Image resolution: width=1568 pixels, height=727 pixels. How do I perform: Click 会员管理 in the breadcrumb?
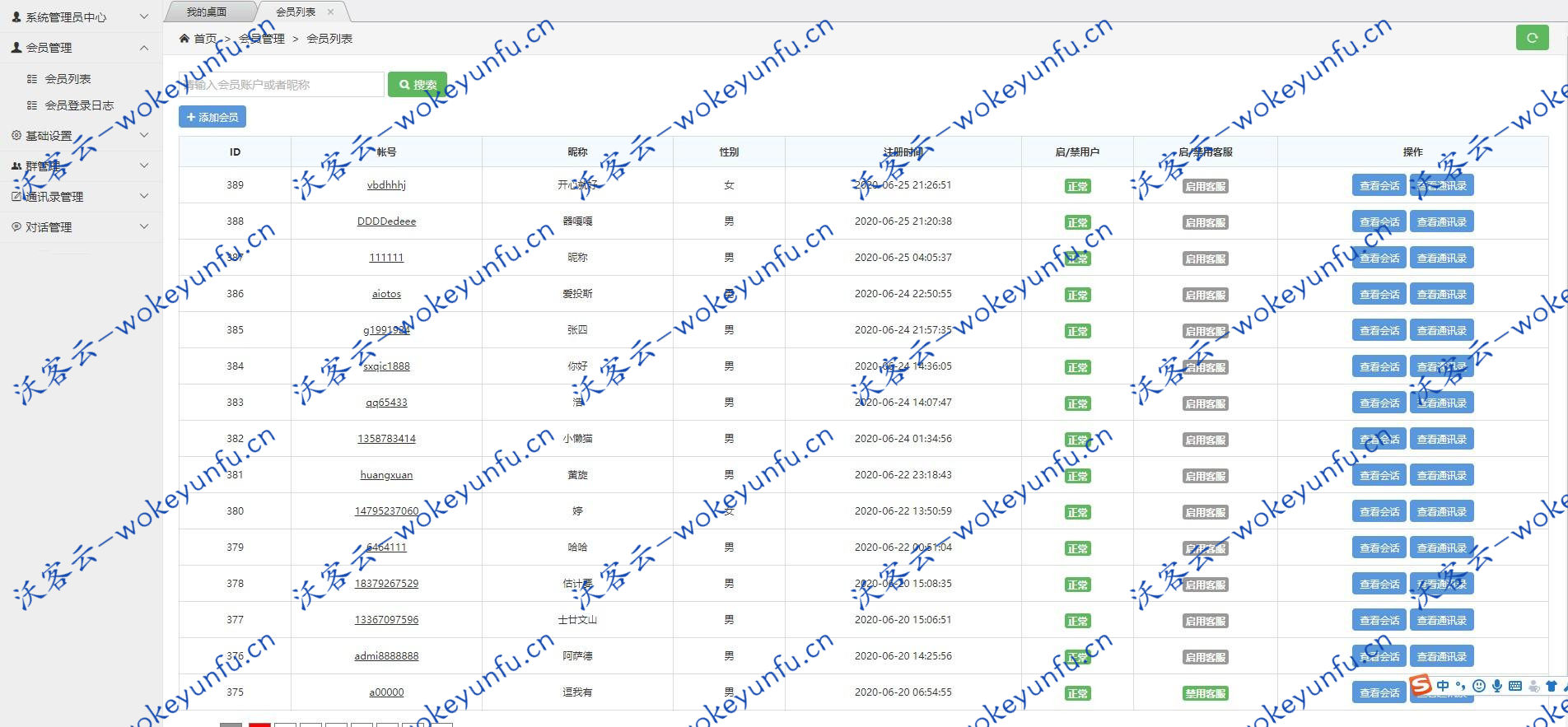pos(262,39)
